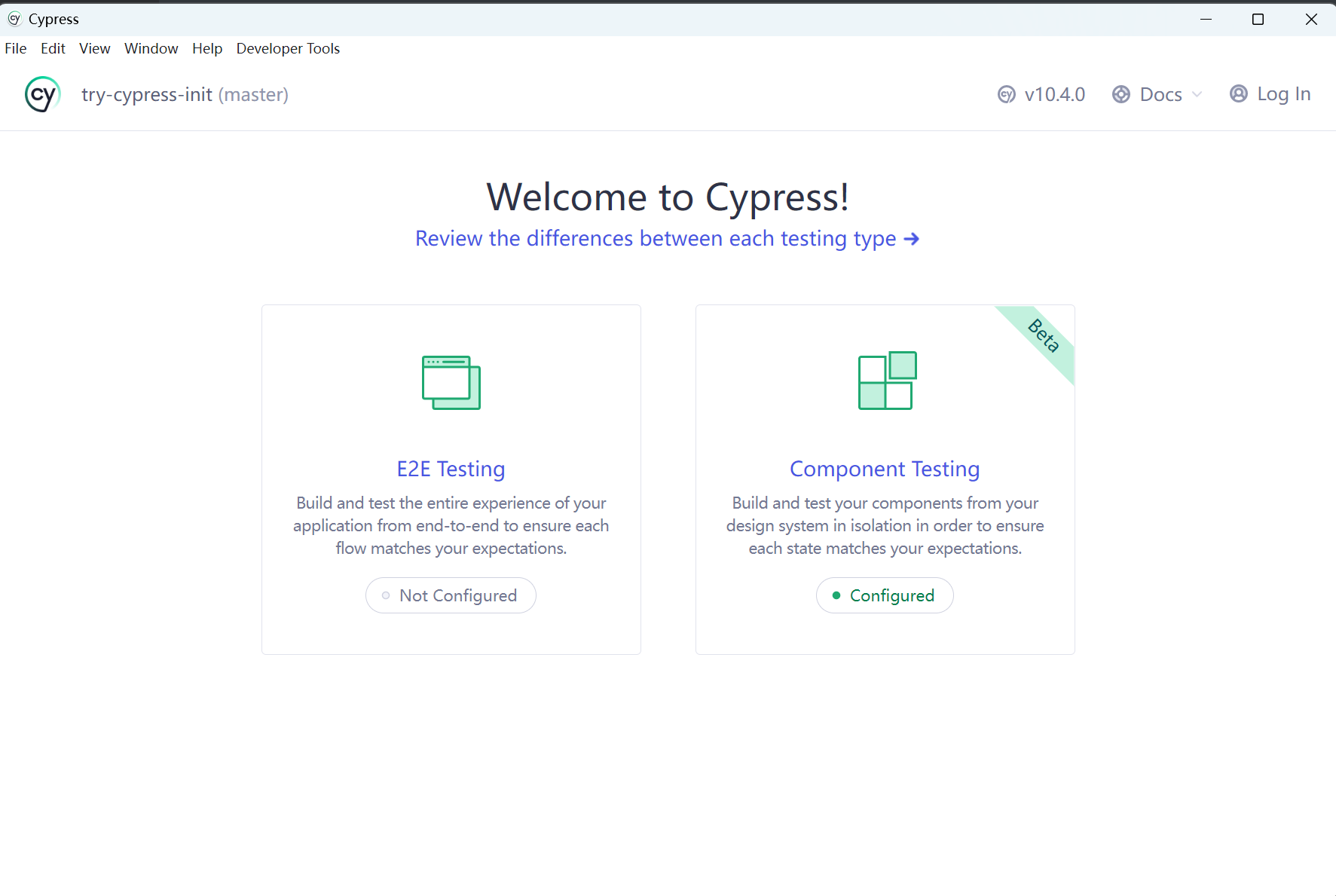The width and height of the screenshot is (1336, 896).
Task: Click the Component Testing blocks icon
Action: (x=888, y=381)
